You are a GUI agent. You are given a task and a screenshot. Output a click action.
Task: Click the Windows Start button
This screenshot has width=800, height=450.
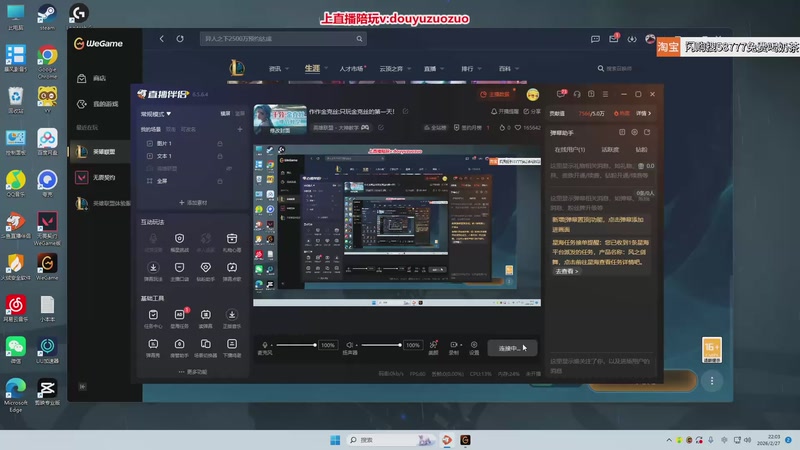(x=335, y=440)
